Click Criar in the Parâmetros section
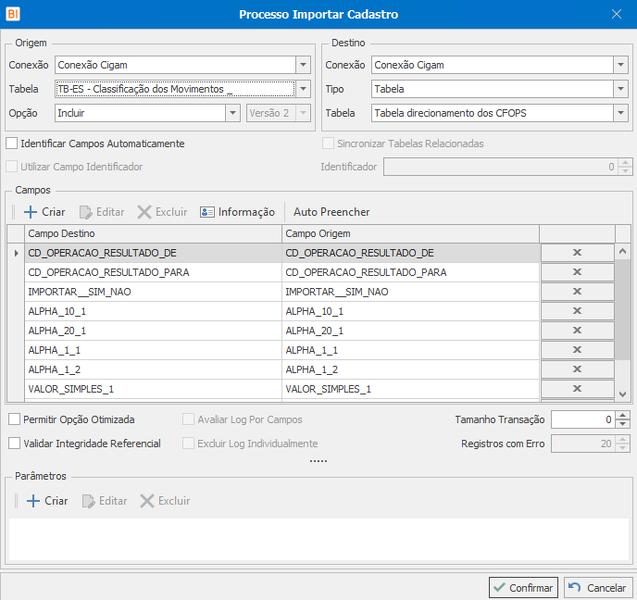The image size is (637, 600). 47,501
